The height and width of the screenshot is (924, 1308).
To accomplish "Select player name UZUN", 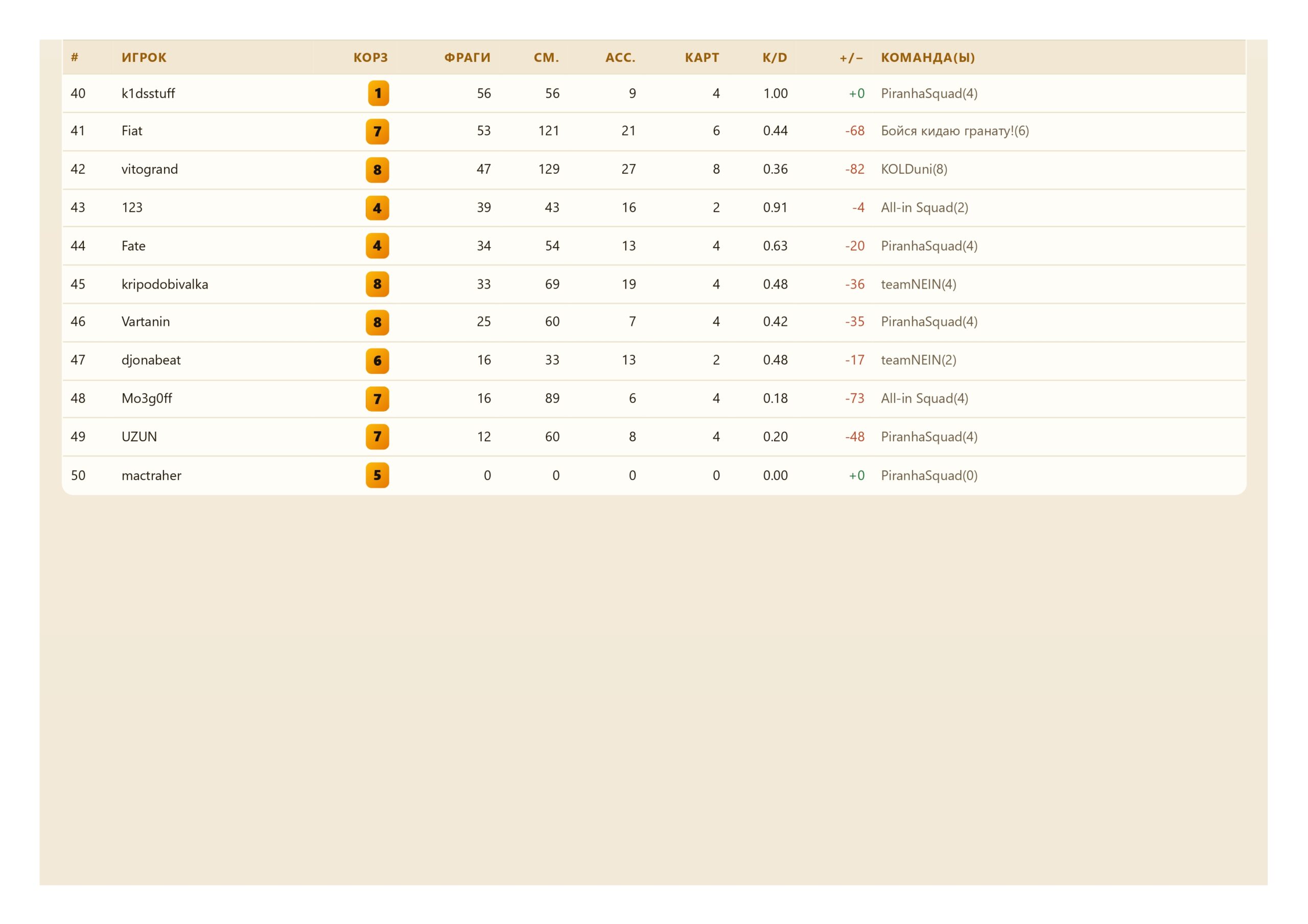I will pyautogui.click(x=139, y=437).
